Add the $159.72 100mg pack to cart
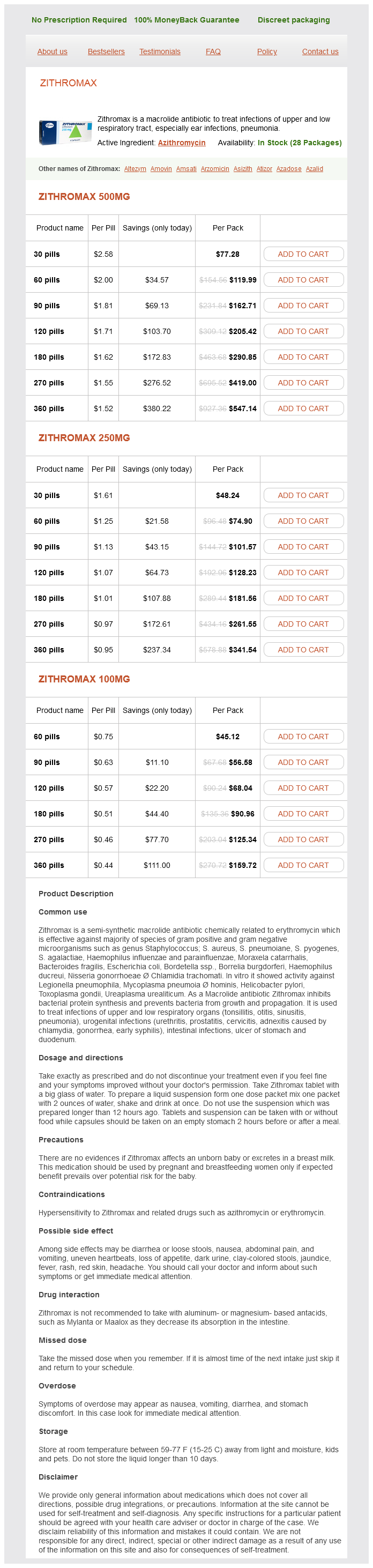The image size is (373, 1568). tap(303, 866)
